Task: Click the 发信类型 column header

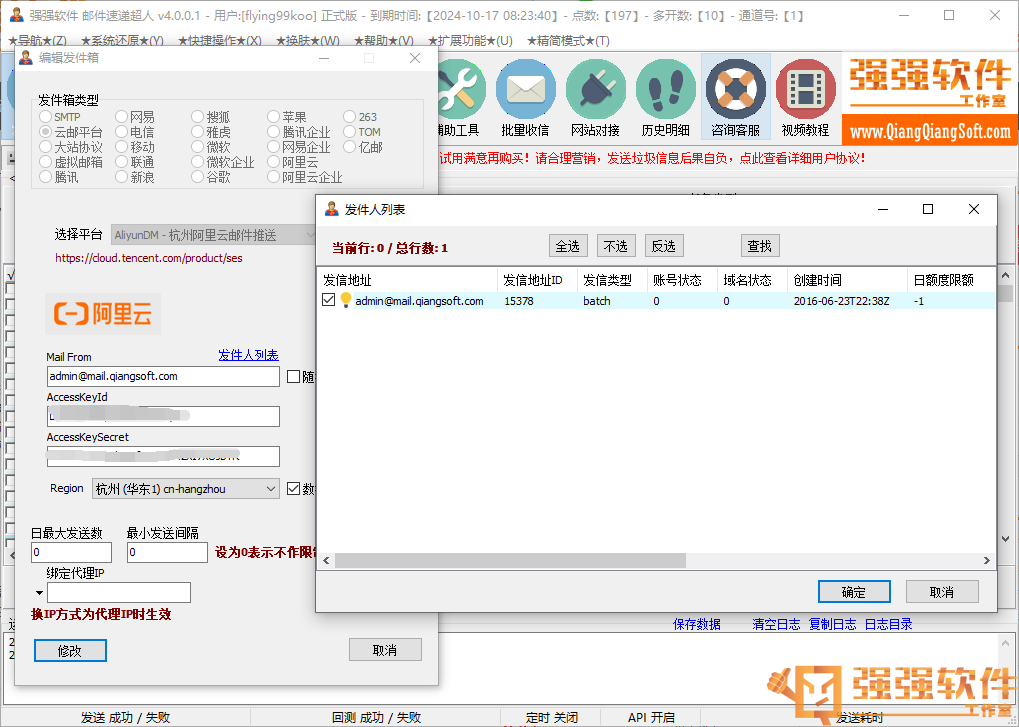Action: [x=612, y=280]
